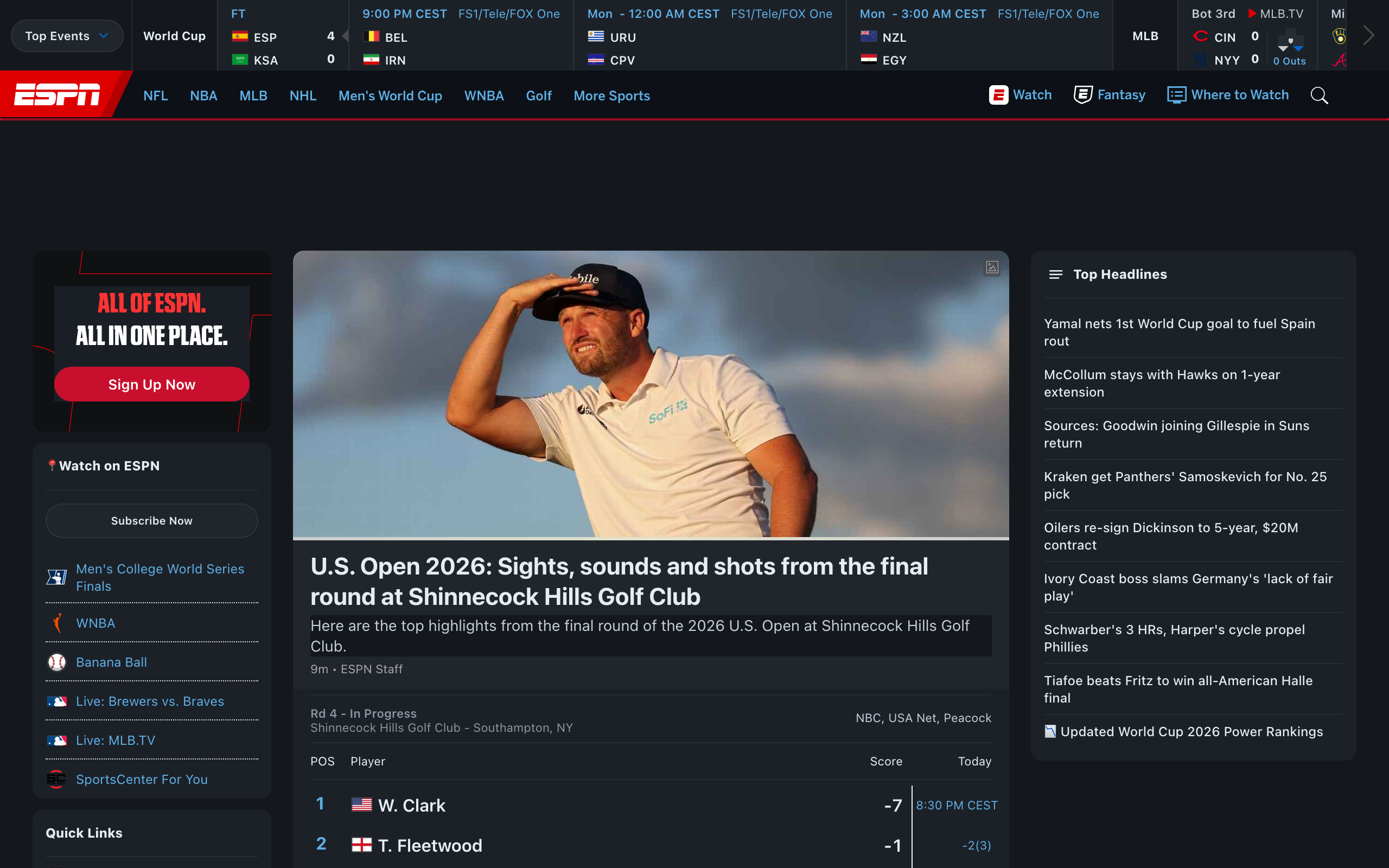The height and width of the screenshot is (868, 1389).
Task: Click the Uruguay flag in scoreboard
Action: (596, 37)
